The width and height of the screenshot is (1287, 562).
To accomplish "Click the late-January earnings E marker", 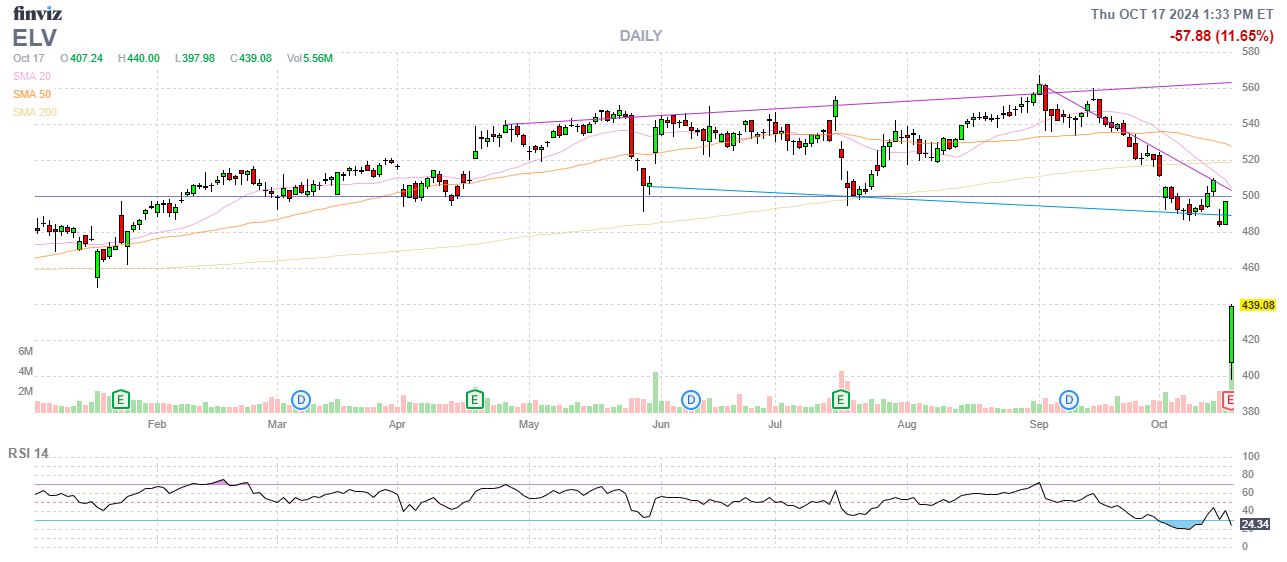I will (121, 400).
